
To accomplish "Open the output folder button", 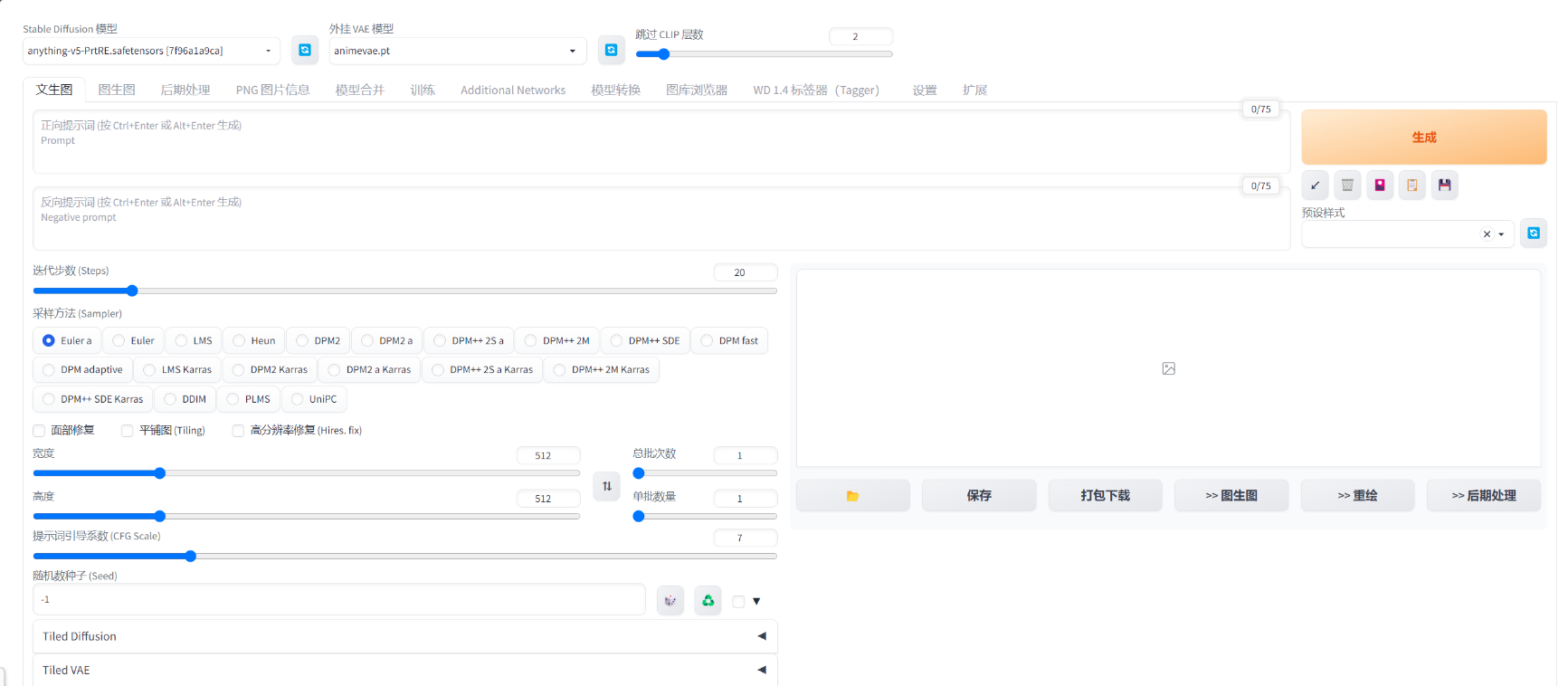I will (853, 495).
